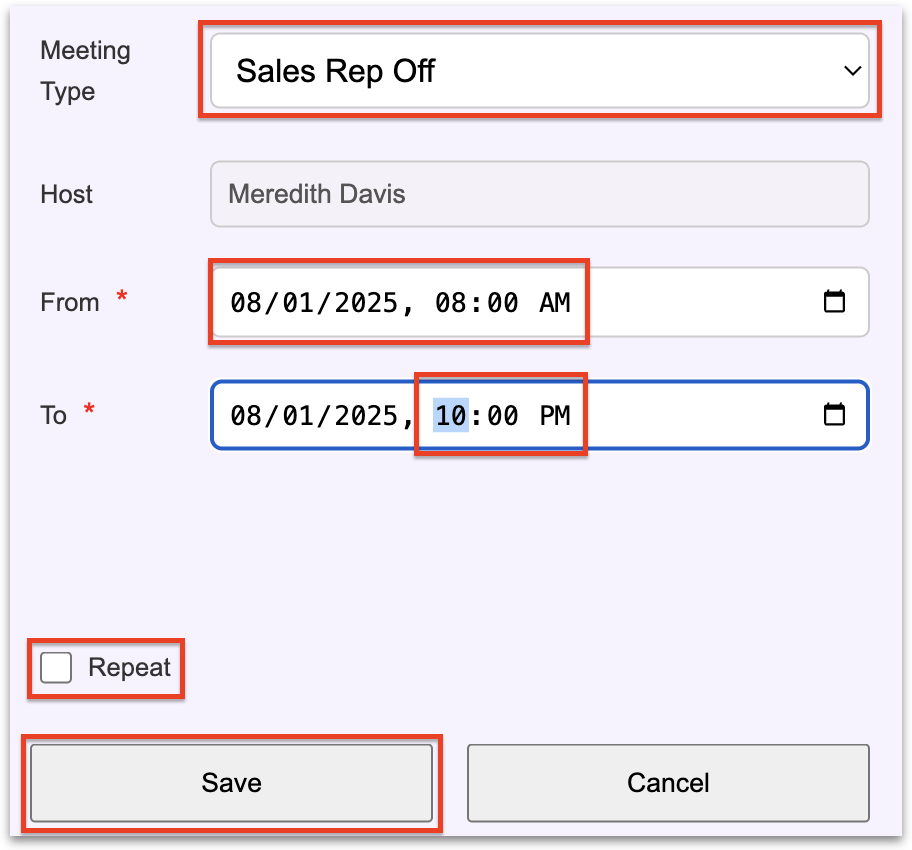Image resolution: width=912 pixels, height=850 pixels.
Task: Select the month segment in To date
Action: [243, 415]
